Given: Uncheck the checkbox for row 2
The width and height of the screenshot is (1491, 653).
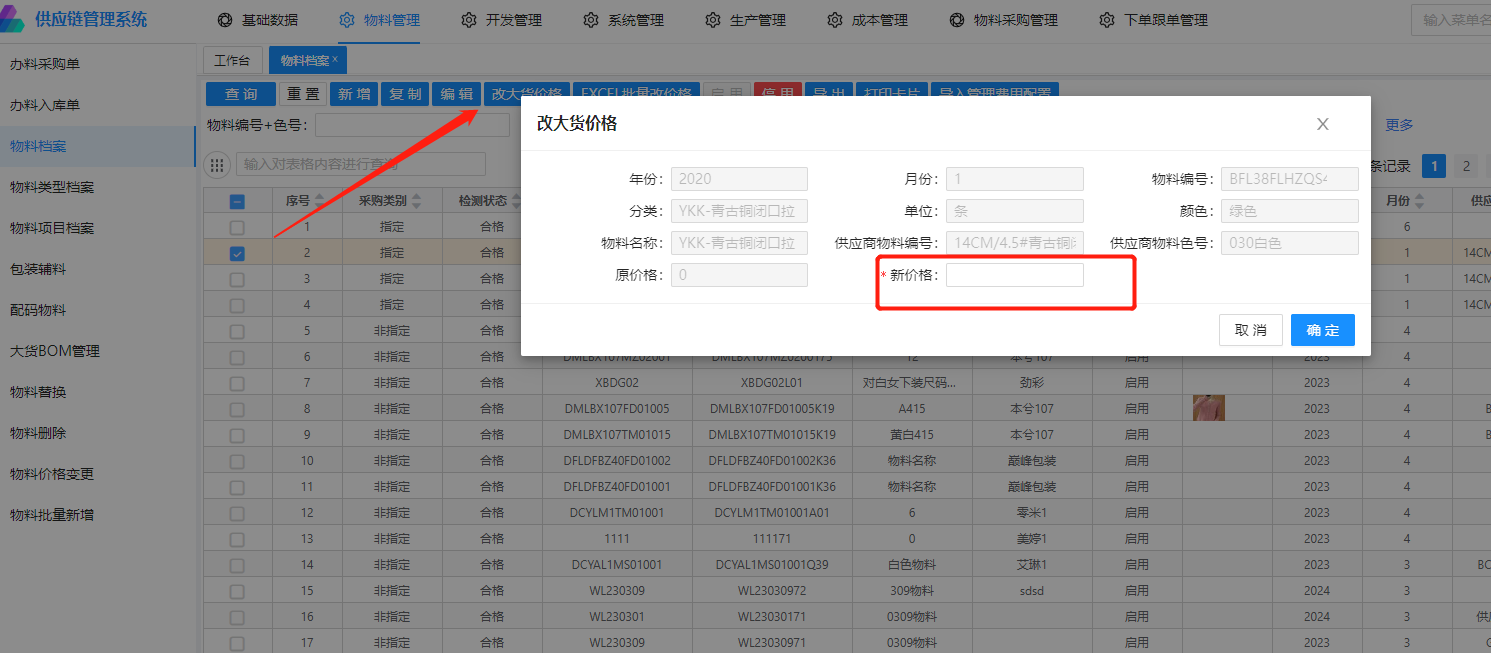Looking at the screenshot, I should click(237, 253).
